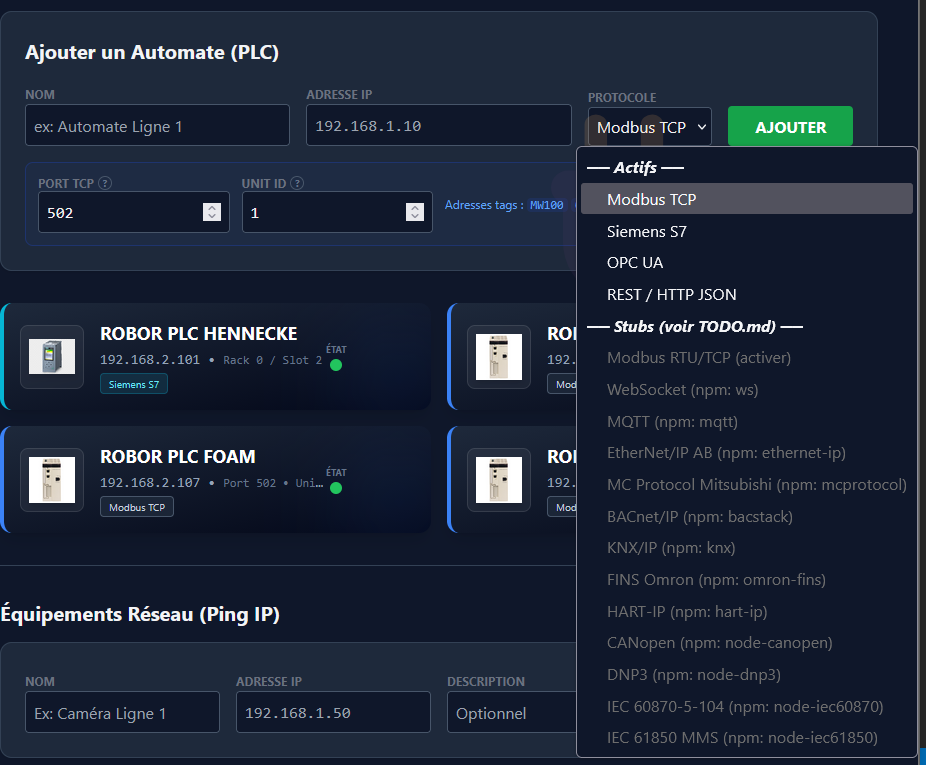Focus network equipment NOM field
The image size is (926, 765).
coord(122,712)
